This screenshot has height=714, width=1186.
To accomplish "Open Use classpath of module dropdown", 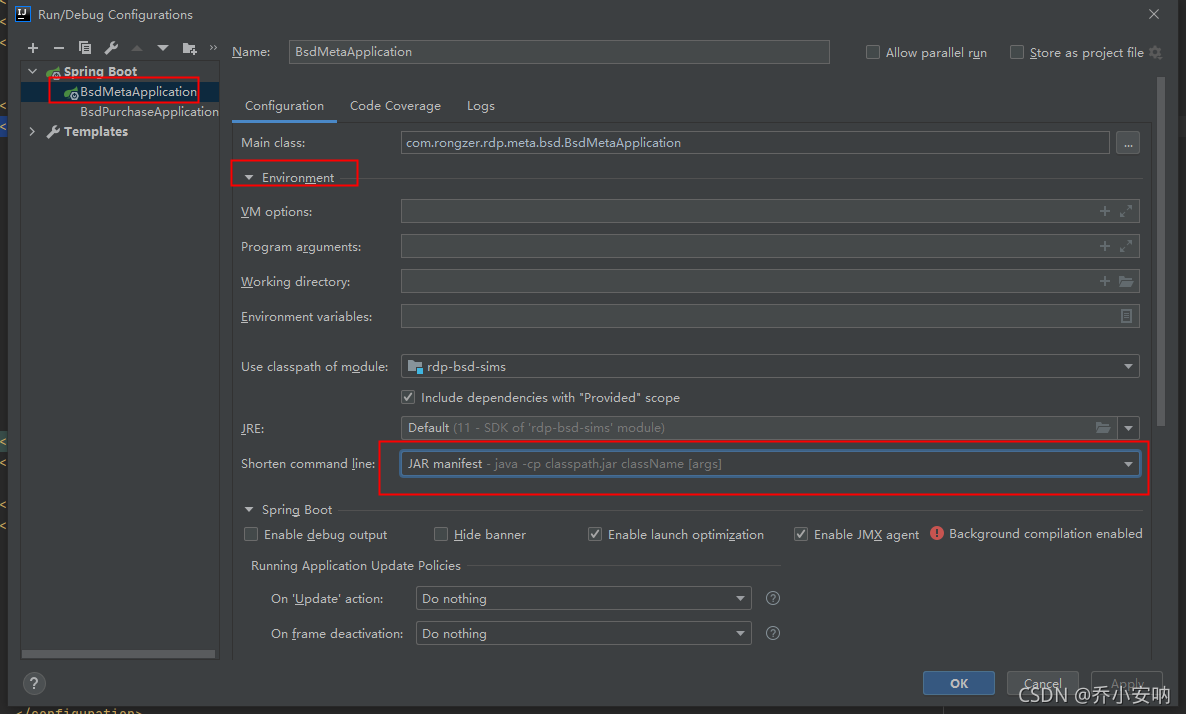I will 769,367.
